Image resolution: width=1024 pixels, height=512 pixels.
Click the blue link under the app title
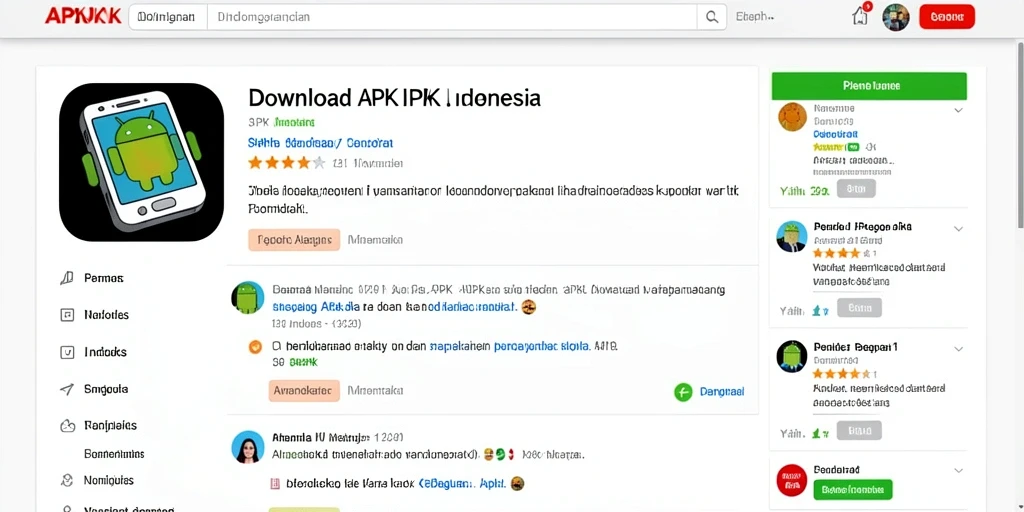[321, 142]
